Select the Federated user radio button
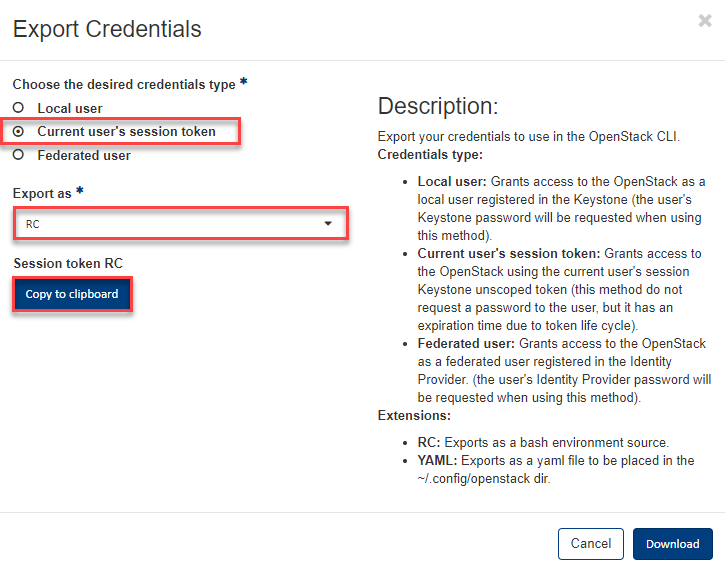The image size is (725, 571). coord(17,155)
